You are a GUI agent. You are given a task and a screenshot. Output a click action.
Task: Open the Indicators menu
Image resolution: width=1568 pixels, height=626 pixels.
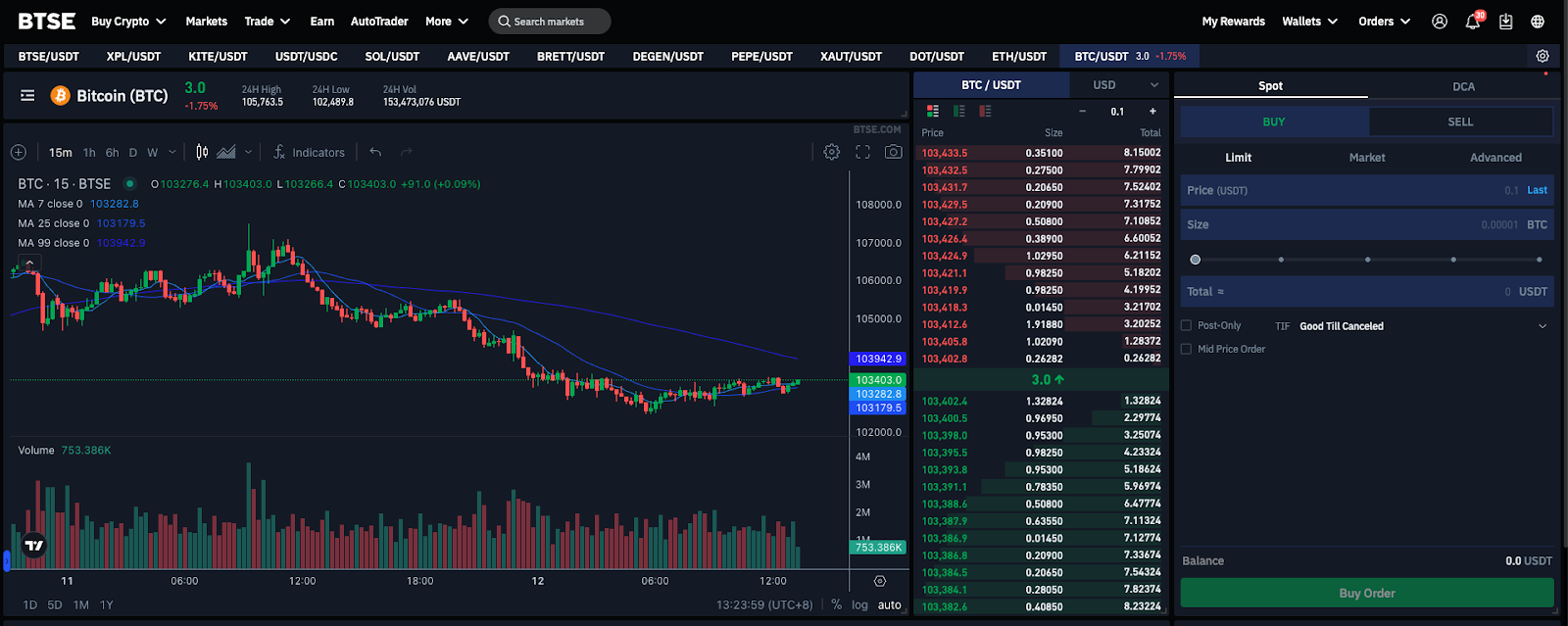coord(309,153)
